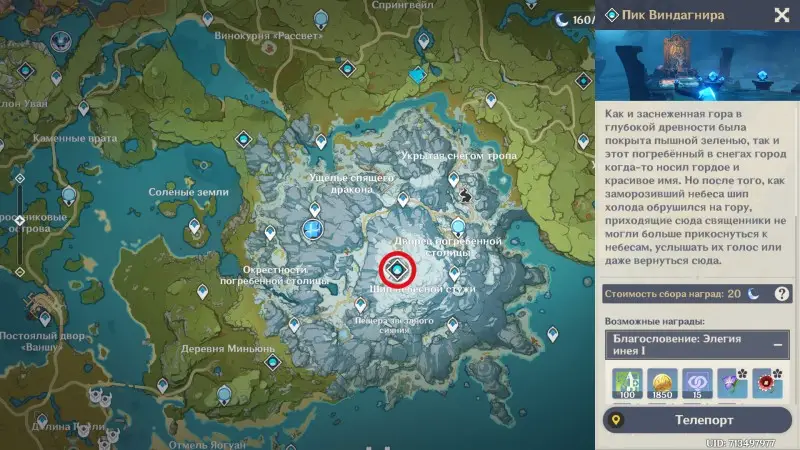Open the Пик Виндагнира domain preview image
Image resolution: width=800 pixels, height=450 pixels.
click(697, 65)
